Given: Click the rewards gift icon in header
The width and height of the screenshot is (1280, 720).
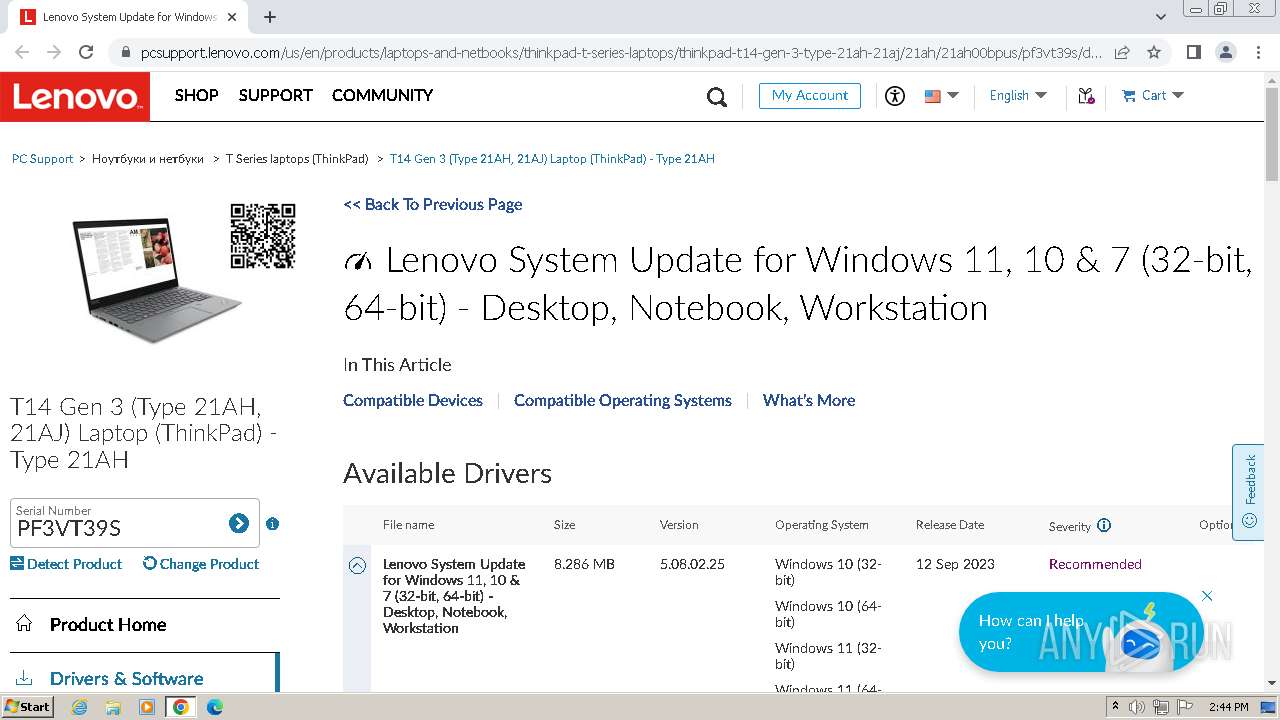Looking at the screenshot, I should click(1086, 96).
